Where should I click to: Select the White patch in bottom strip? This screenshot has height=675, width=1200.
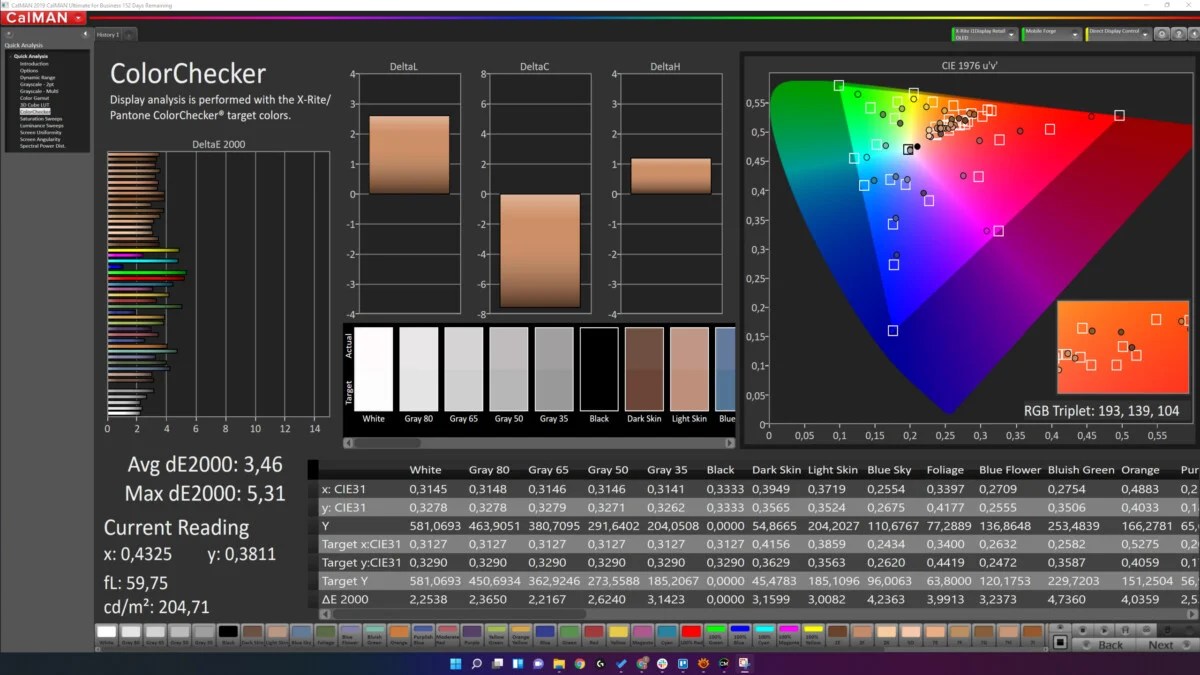(107, 634)
